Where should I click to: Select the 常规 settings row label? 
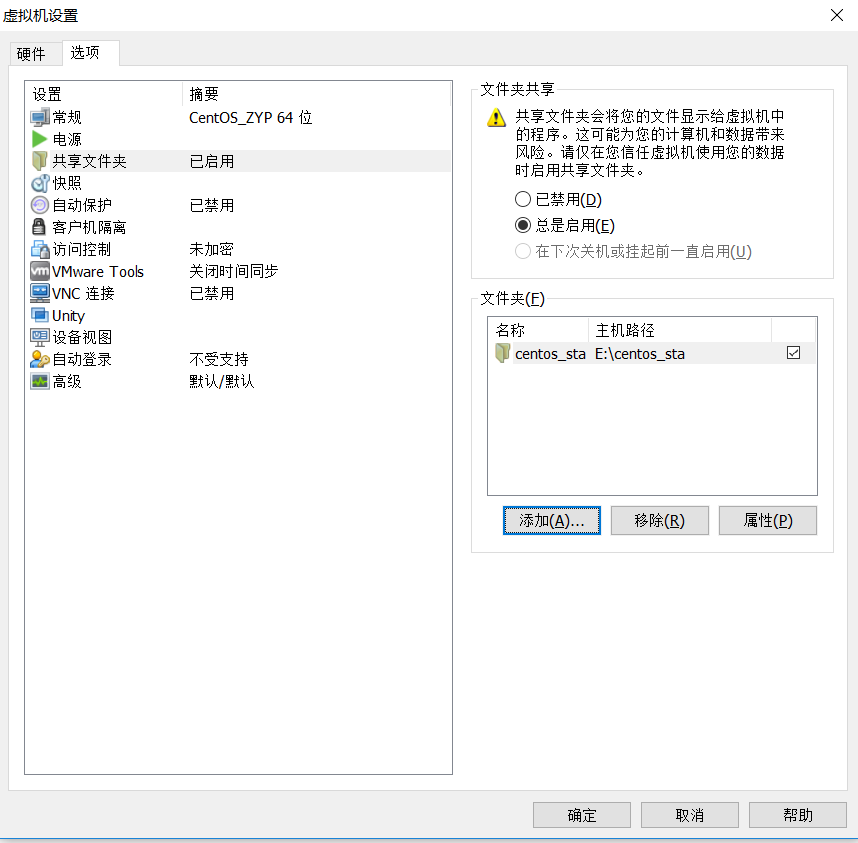67,117
